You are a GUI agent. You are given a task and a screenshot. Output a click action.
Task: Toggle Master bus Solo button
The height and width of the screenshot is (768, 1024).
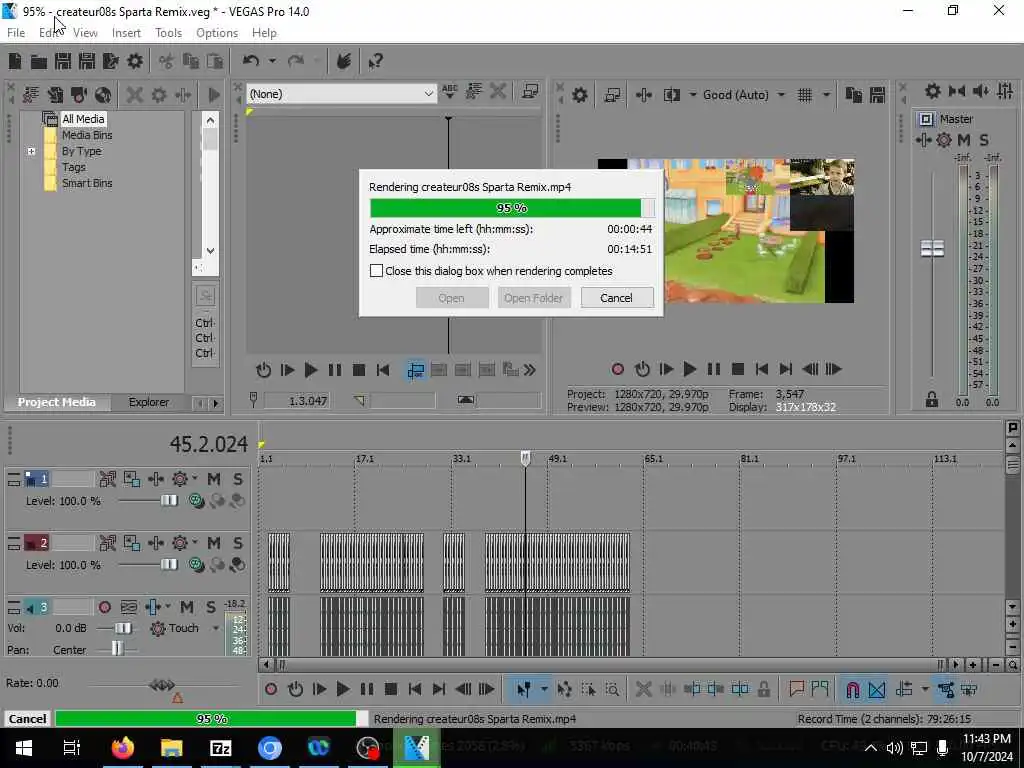click(x=984, y=140)
